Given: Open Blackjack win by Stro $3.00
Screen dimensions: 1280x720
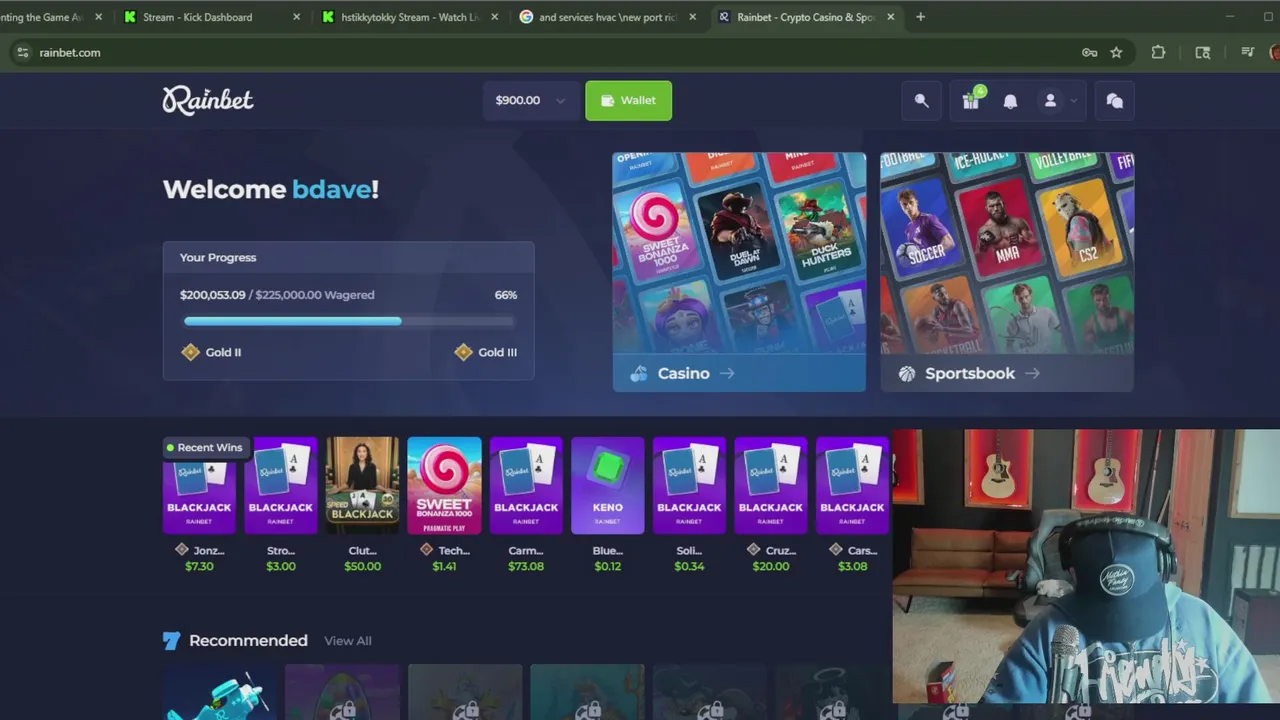Looking at the screenshot, I should point(281,485).
